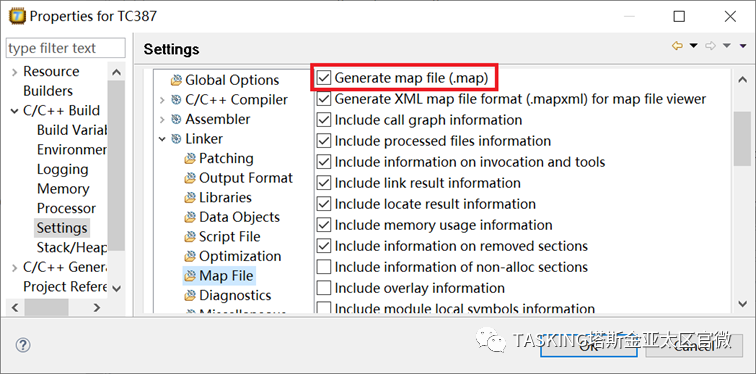Screen dimensions: 756x374
Task: Collapse the C/C++ Build tree node
Action: click(x=14, y=111)
